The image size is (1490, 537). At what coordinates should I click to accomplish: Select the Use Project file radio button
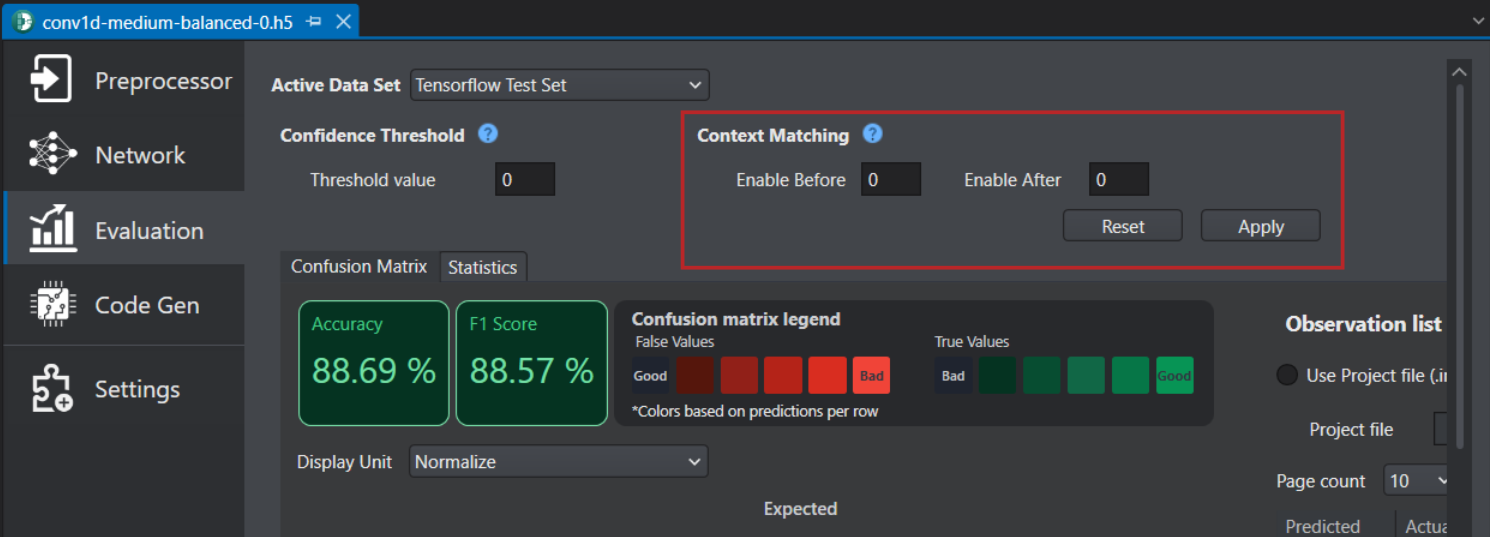pyautogui.click(x=1287, y=376)
